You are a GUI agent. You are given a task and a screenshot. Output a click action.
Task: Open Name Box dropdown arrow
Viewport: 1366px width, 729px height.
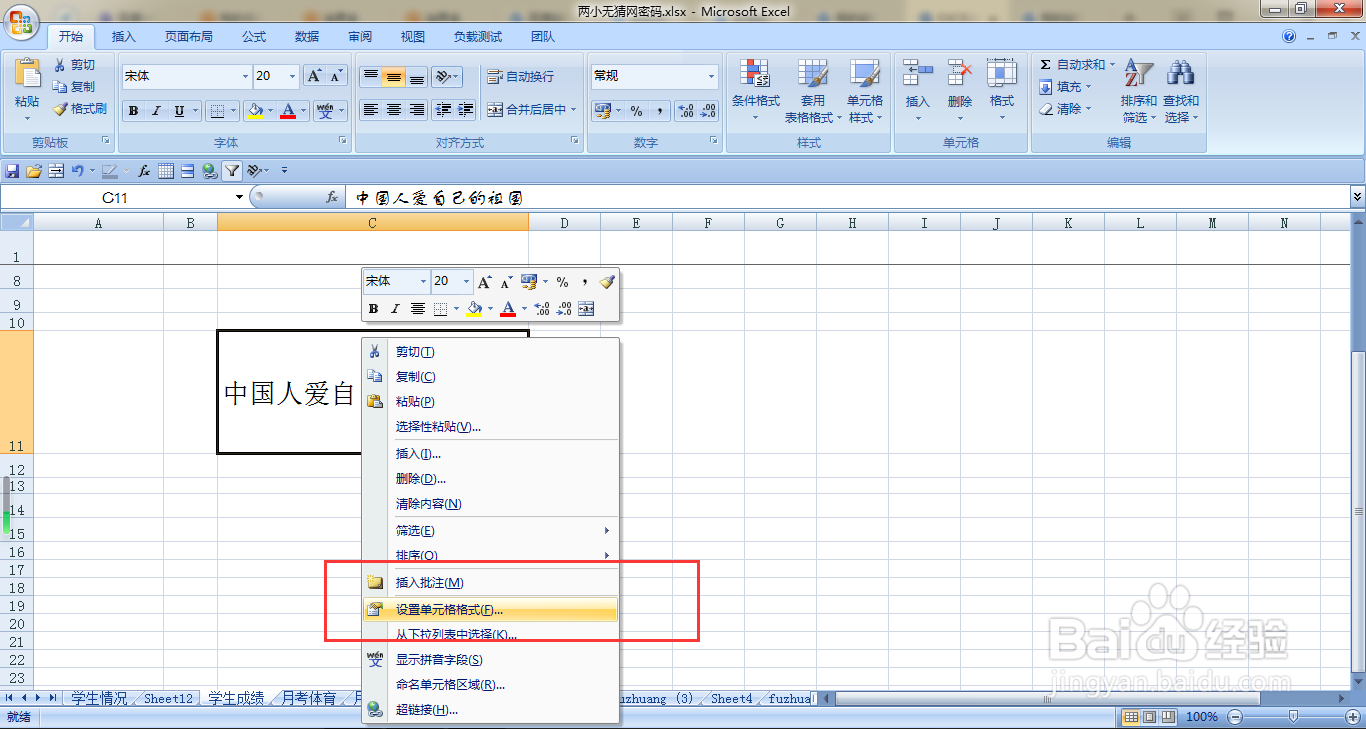[x=239, y=198]
